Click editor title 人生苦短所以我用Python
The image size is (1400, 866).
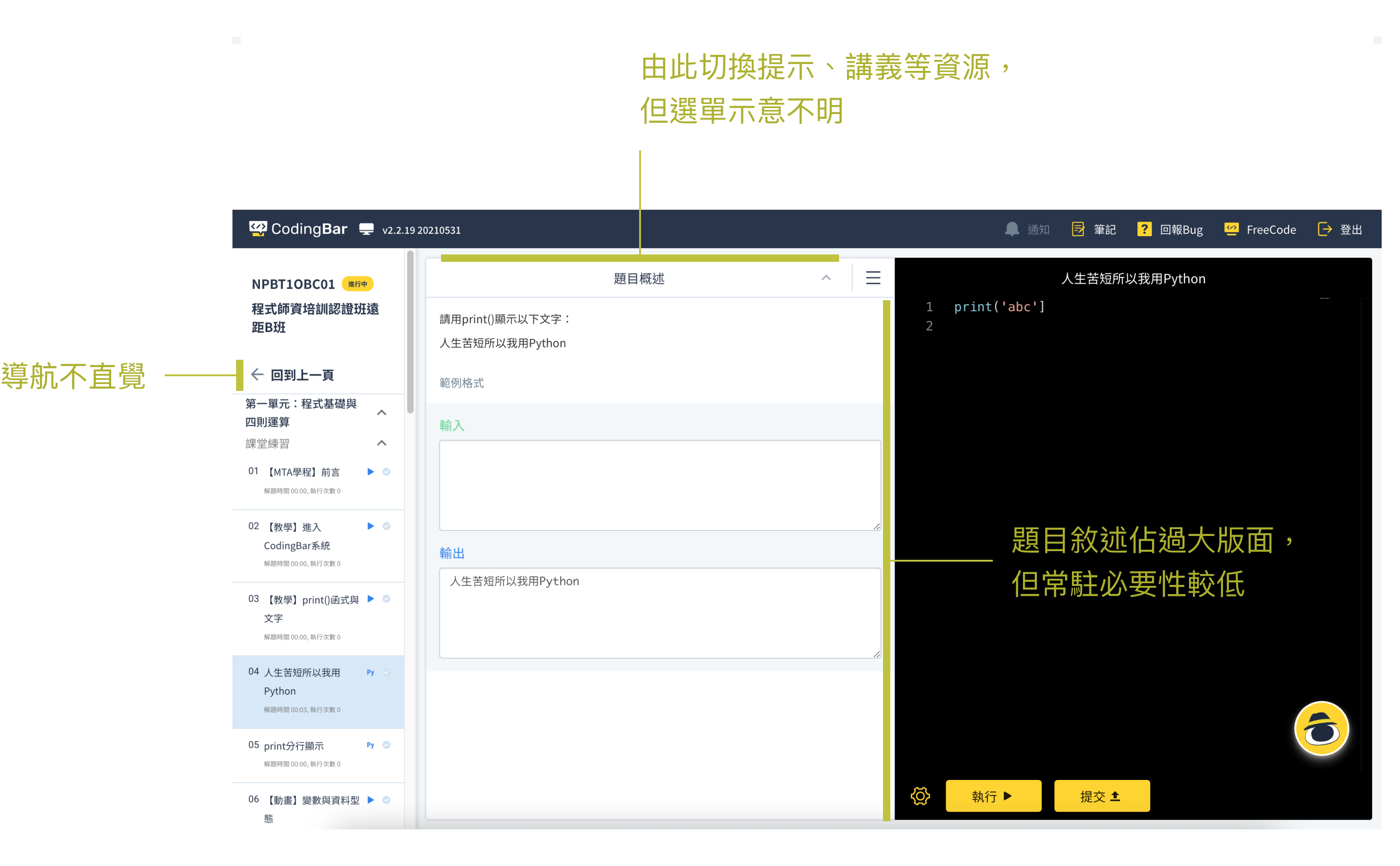click(x=1133, y=278)
